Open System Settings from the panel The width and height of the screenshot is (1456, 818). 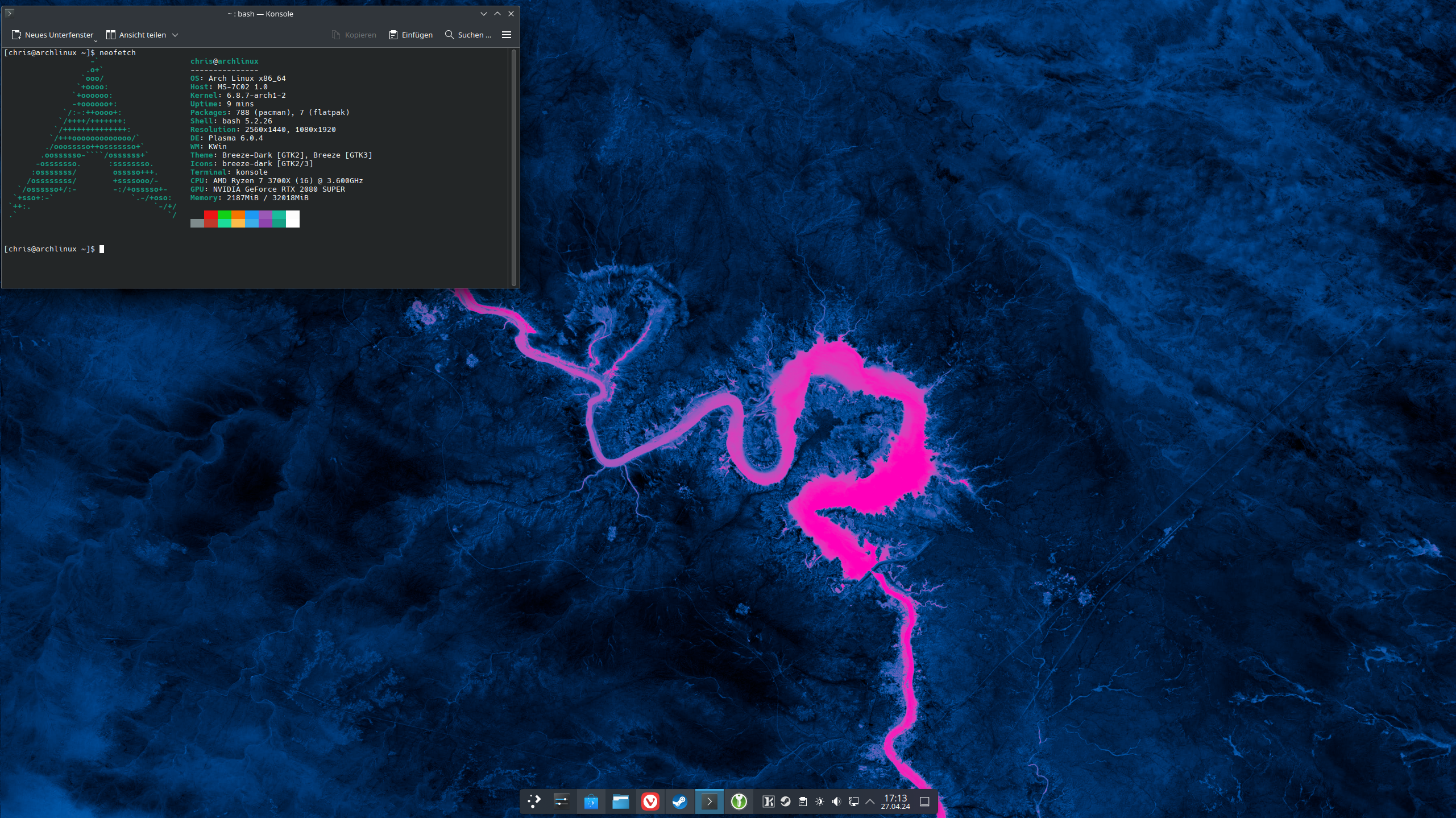pyautogui.click(x=561, y=802)
